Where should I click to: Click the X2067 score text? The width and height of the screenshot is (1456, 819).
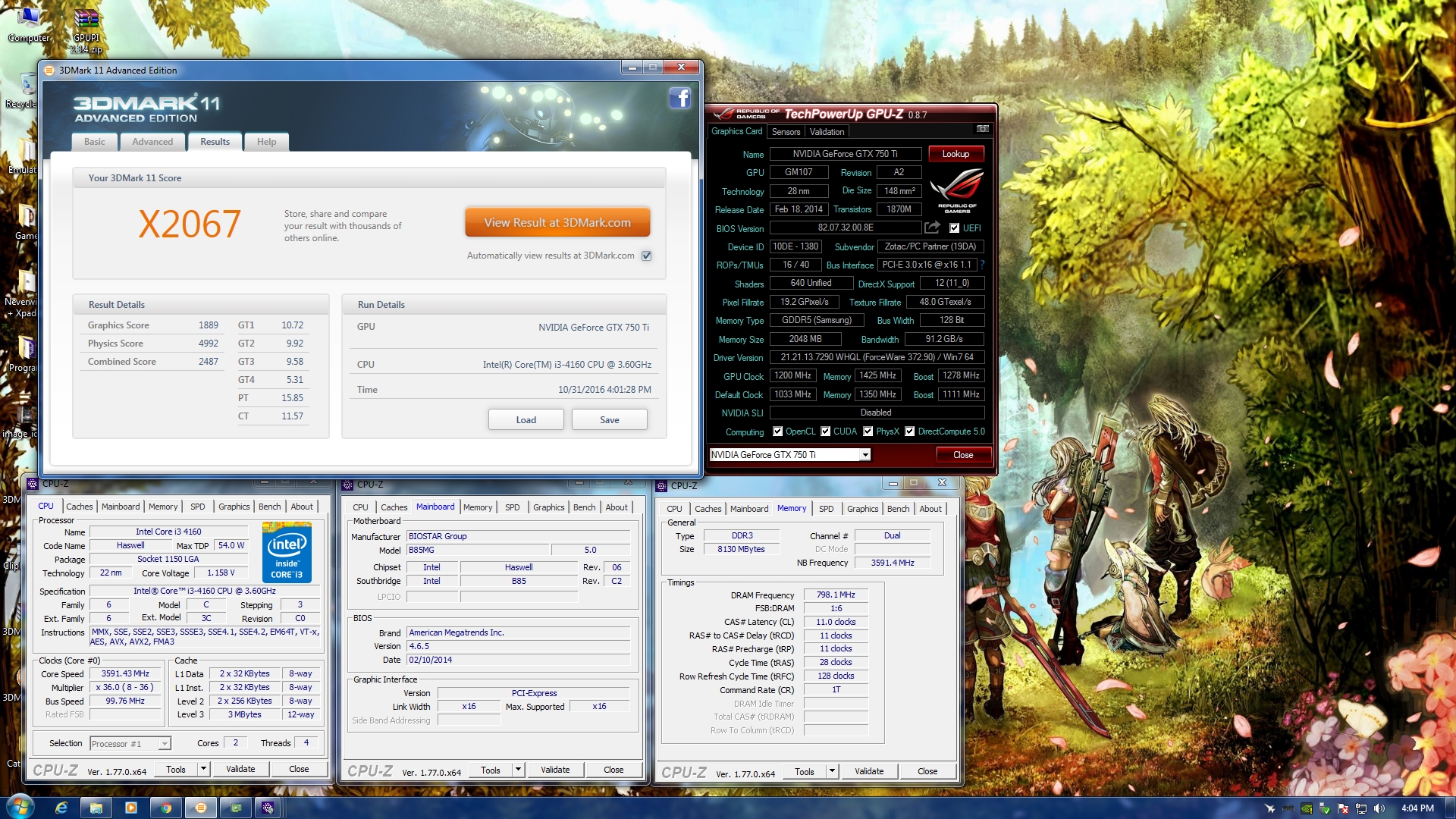pyautogui.click(x=190, y=224)
